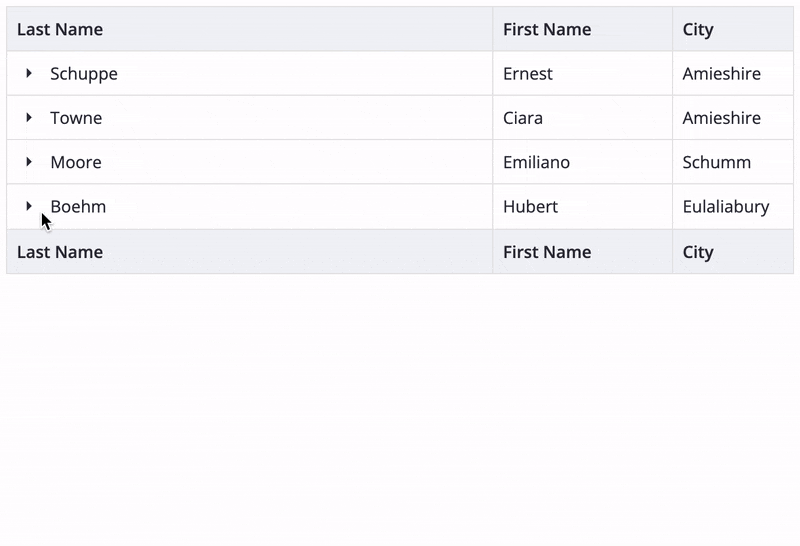800x546 pixels.
Task: Click the Hubert first name cell
Action: click(x=583, y=207)
